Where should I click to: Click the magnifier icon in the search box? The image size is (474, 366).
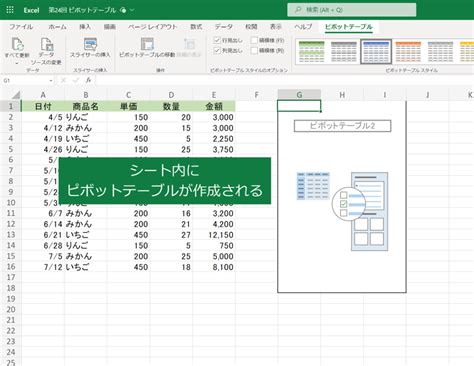pyautogui.click(x=298, y=10)
